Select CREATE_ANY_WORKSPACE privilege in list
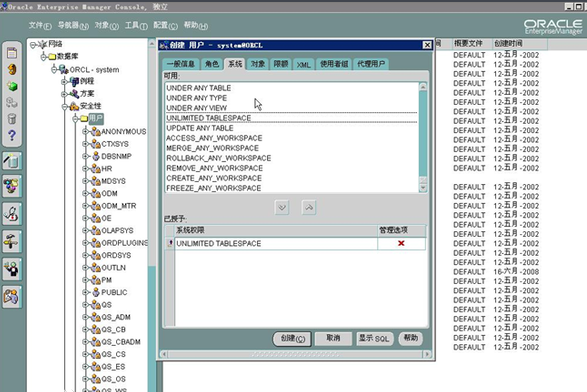Image resolution: width=587 pixels, height=392 pixels. [x=214, y=178]
